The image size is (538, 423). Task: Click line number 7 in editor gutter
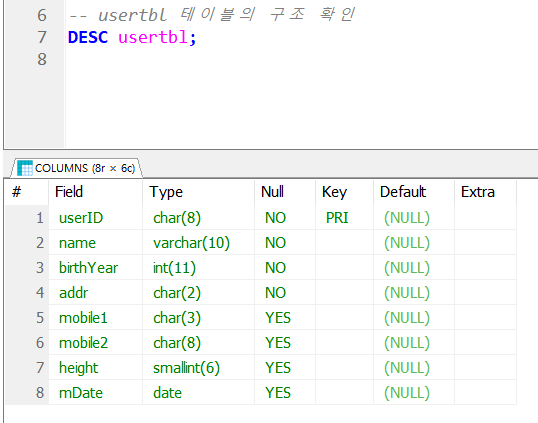click(42, 37)
